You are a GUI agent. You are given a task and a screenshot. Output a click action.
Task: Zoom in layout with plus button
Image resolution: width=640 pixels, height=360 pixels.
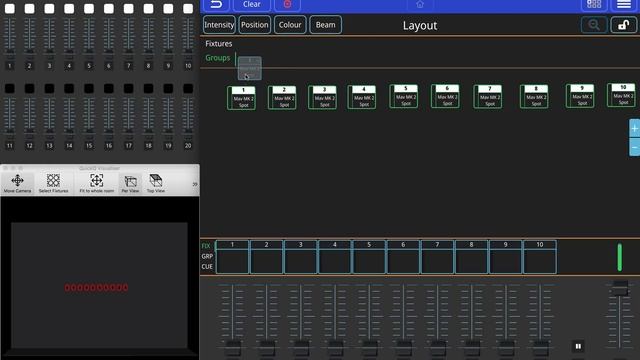click(x=634, y=129)
